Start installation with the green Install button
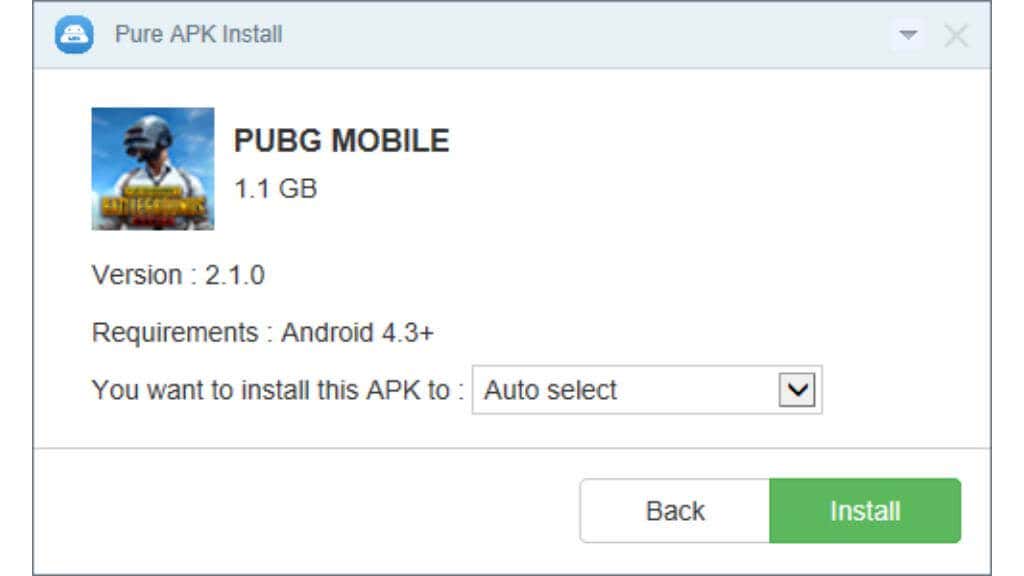This screenshot has height=576, width=1024. [865, 511]
